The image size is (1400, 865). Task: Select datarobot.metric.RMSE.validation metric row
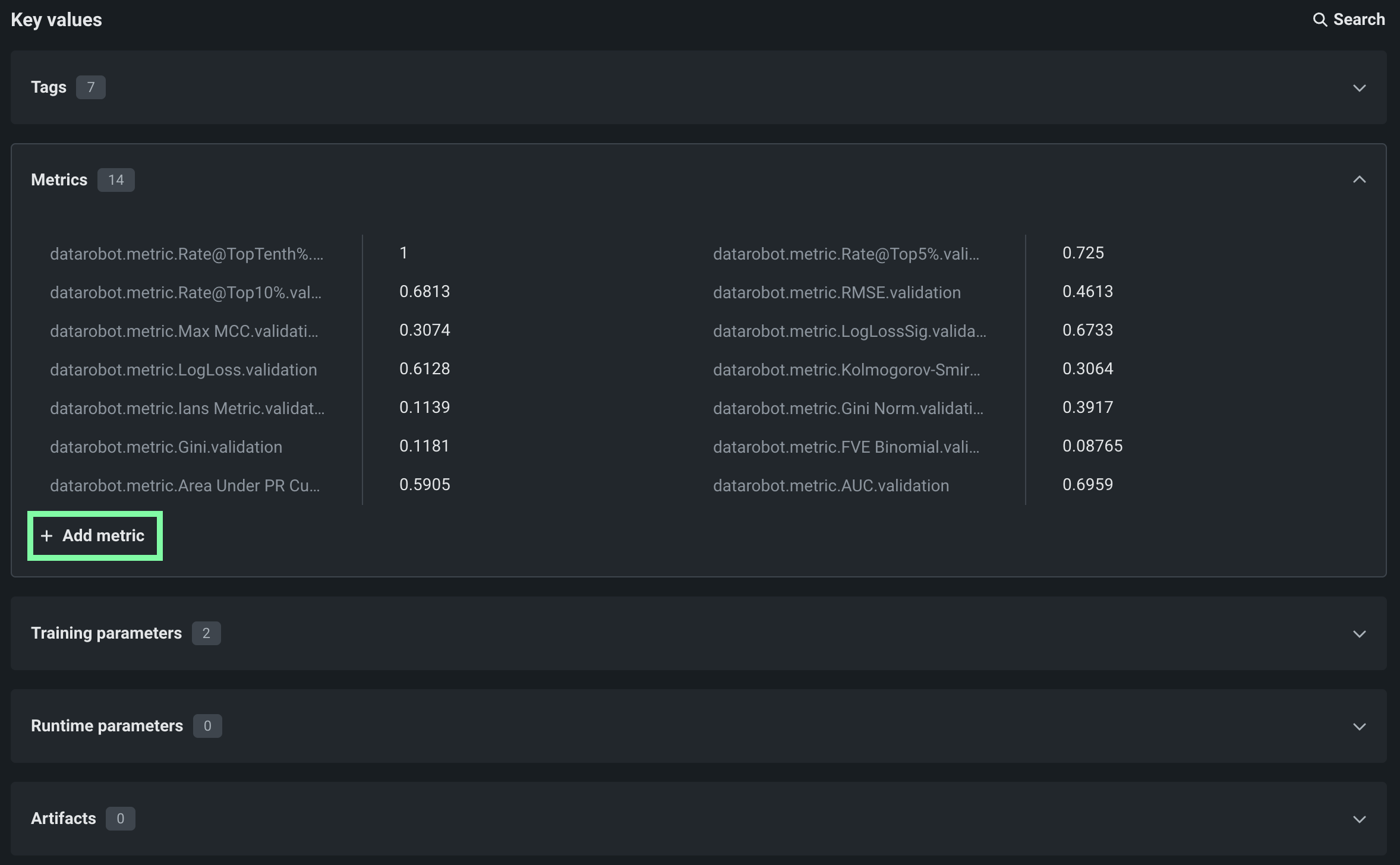pyautogui.click(x=836, y=292)
